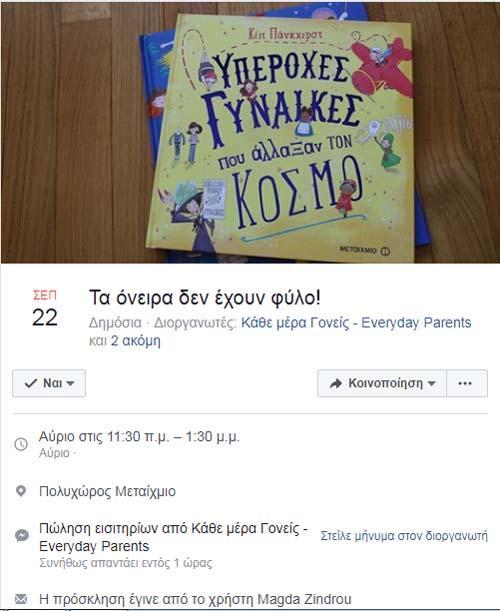
Task: Click the Πώληση εισιτηρίων ticket seller text
Action: pyautogui.click(x=173, y=537)
